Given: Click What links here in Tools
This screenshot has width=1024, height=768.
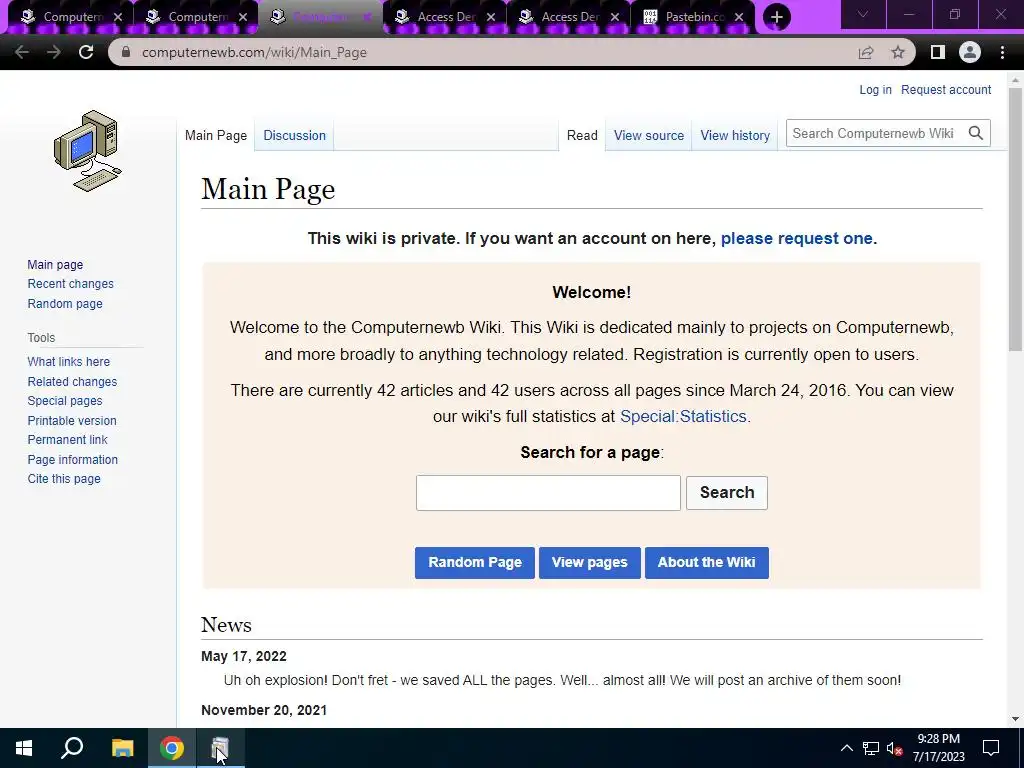Looking at the screenshot, I should tap(69, 362).
